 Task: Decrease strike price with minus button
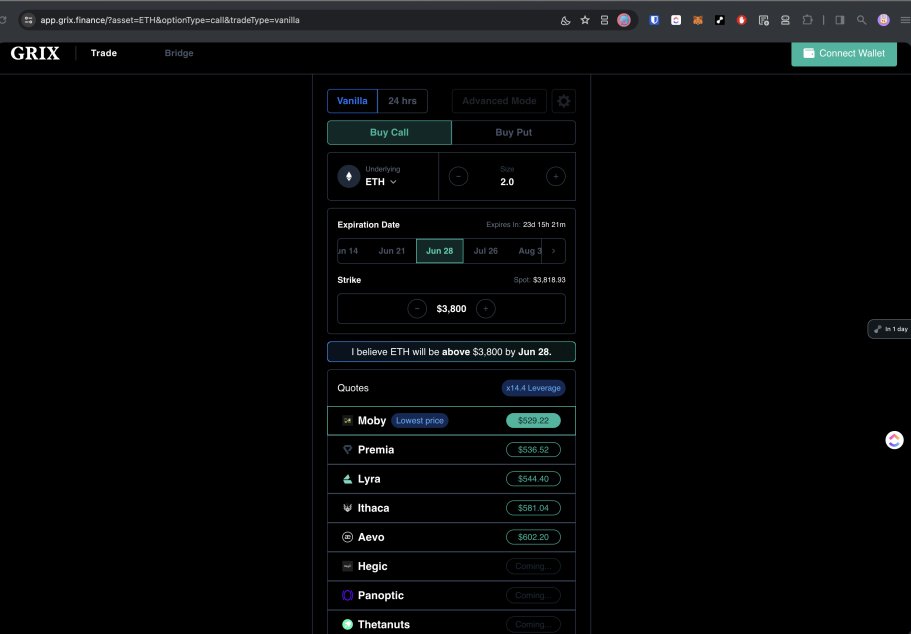417,309
